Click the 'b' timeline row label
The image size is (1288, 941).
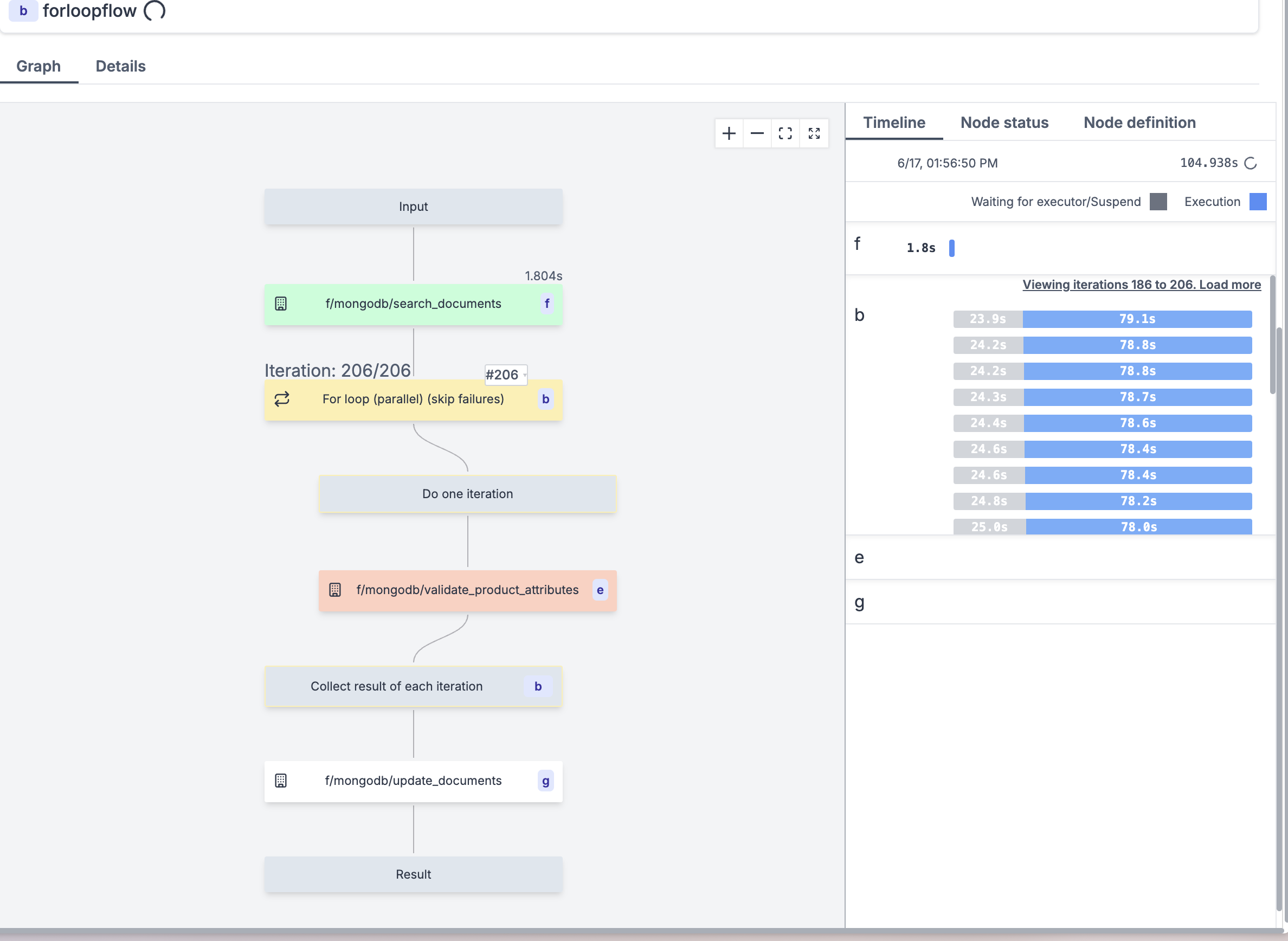(x=859, y=315)
